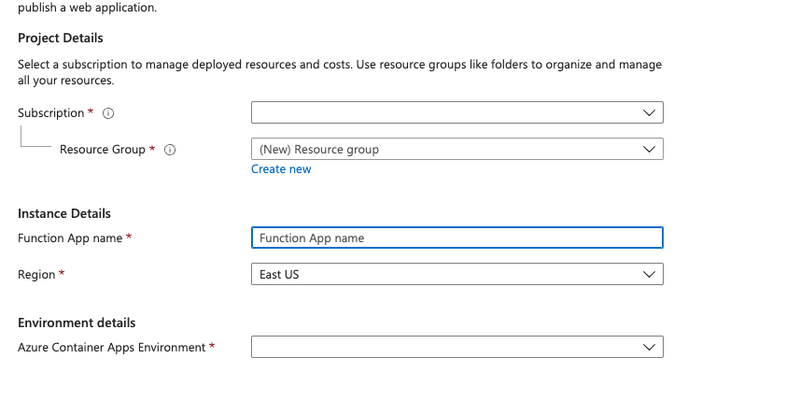The image size is (800, 419).
Task: Click the Subscription field label
Action: (51, 113)
